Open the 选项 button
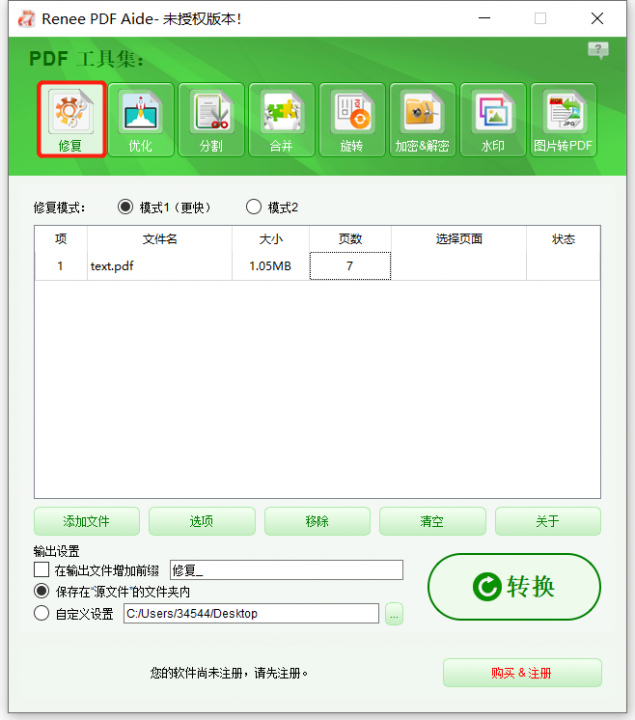 202,521
